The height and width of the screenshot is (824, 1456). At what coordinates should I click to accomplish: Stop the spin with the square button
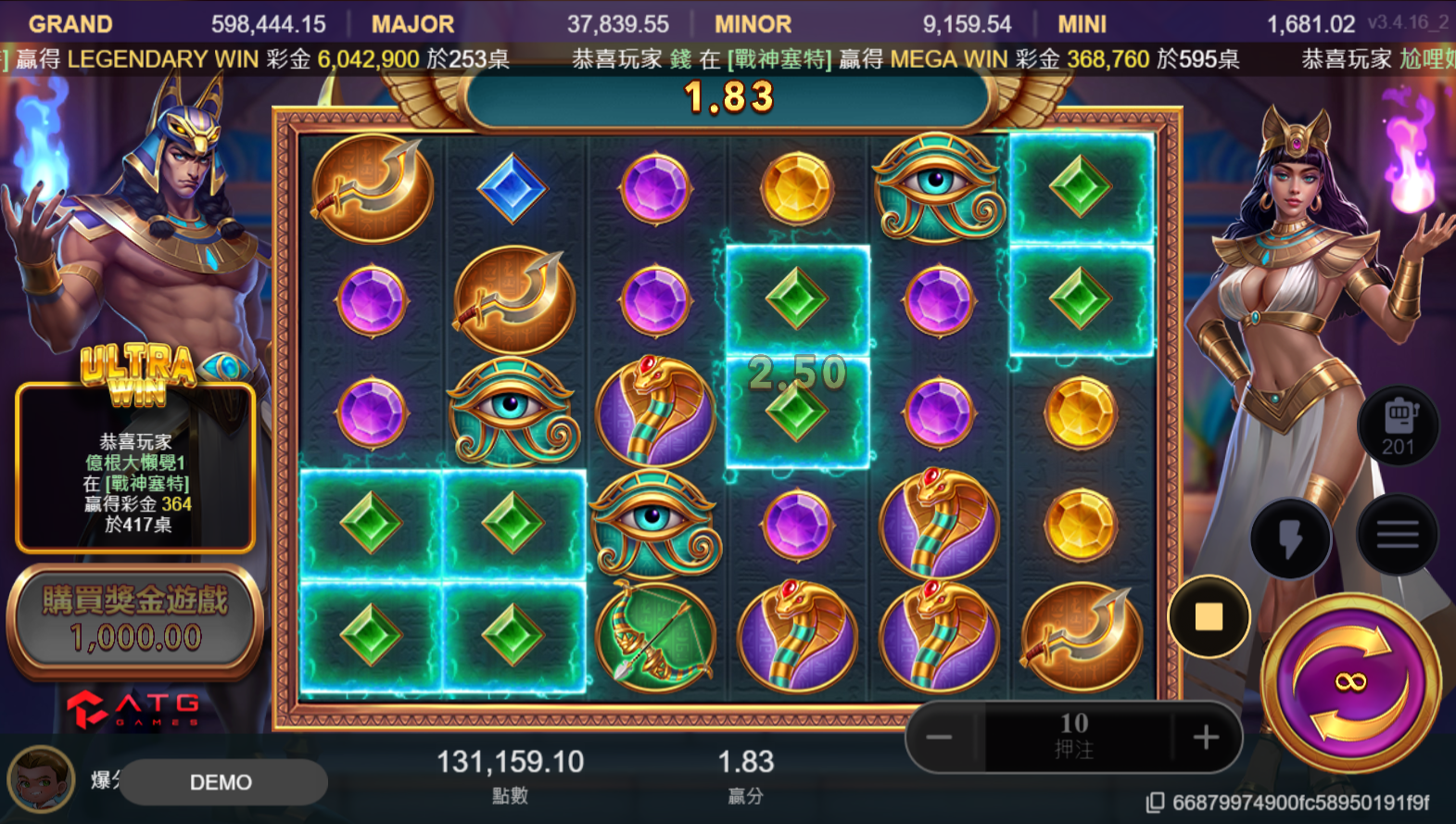(1209, 616)
